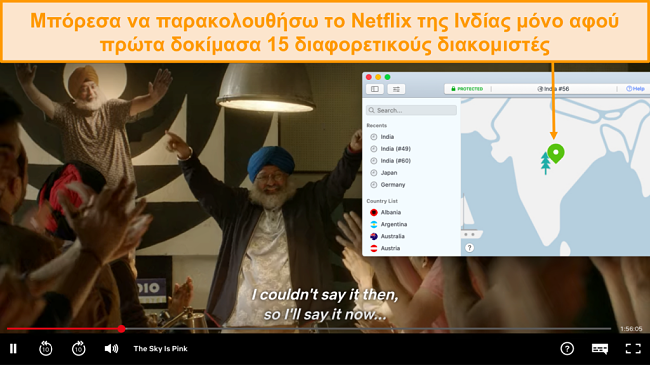Viewport: 650px width, 365px height.
Task: Choose Austria in the Country List
Action: pos(390,248)
